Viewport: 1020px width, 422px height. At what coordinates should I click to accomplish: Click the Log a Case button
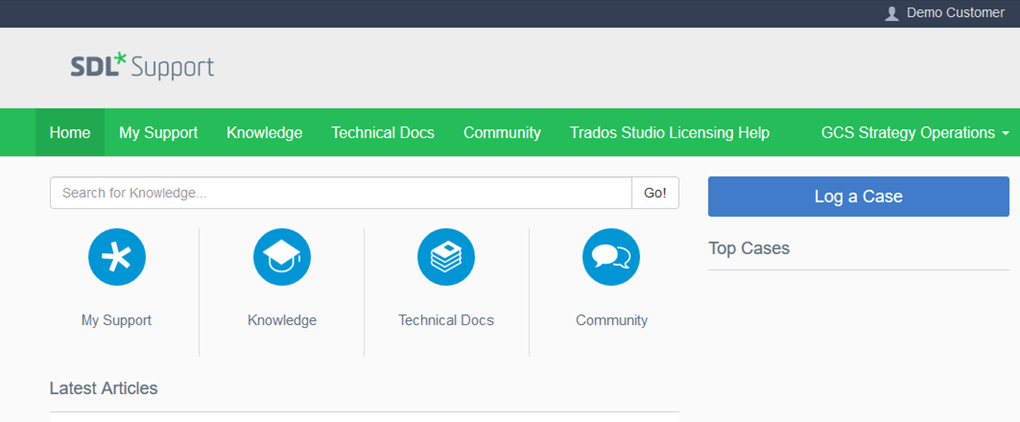pos(859,196)
